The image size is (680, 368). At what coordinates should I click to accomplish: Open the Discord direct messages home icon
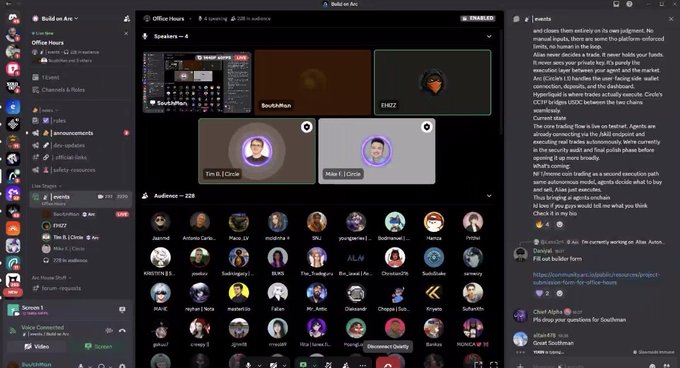click(13, 19)
